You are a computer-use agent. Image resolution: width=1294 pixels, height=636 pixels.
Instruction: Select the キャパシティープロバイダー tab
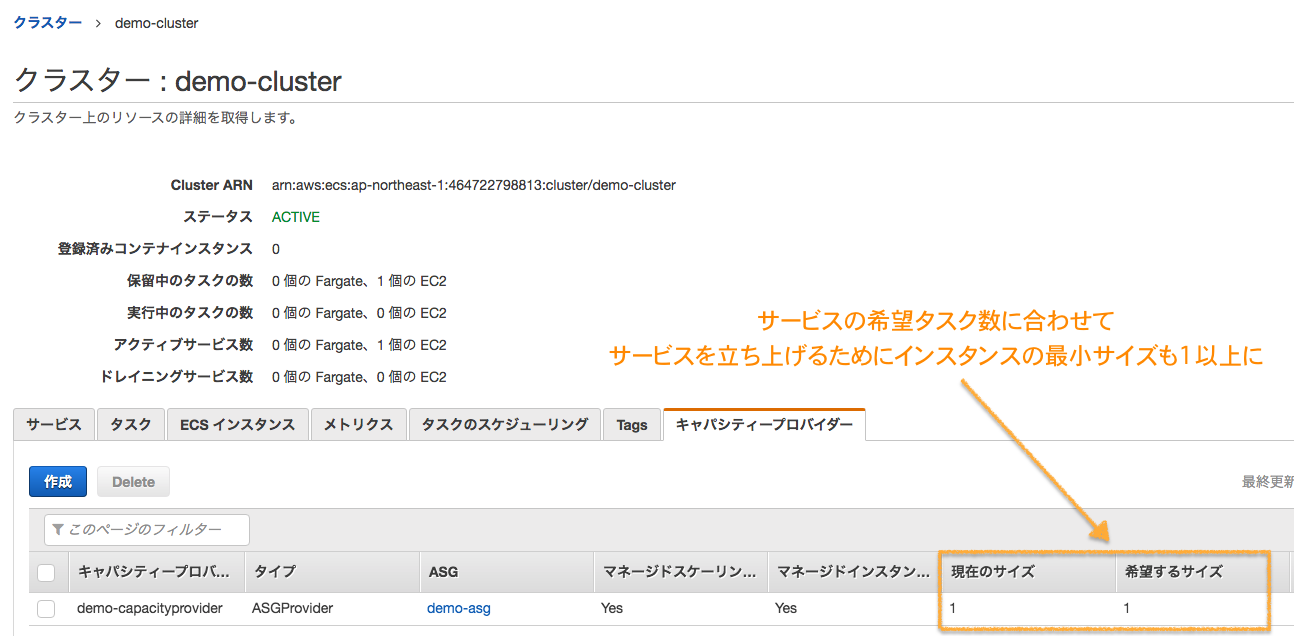[764, 424]
